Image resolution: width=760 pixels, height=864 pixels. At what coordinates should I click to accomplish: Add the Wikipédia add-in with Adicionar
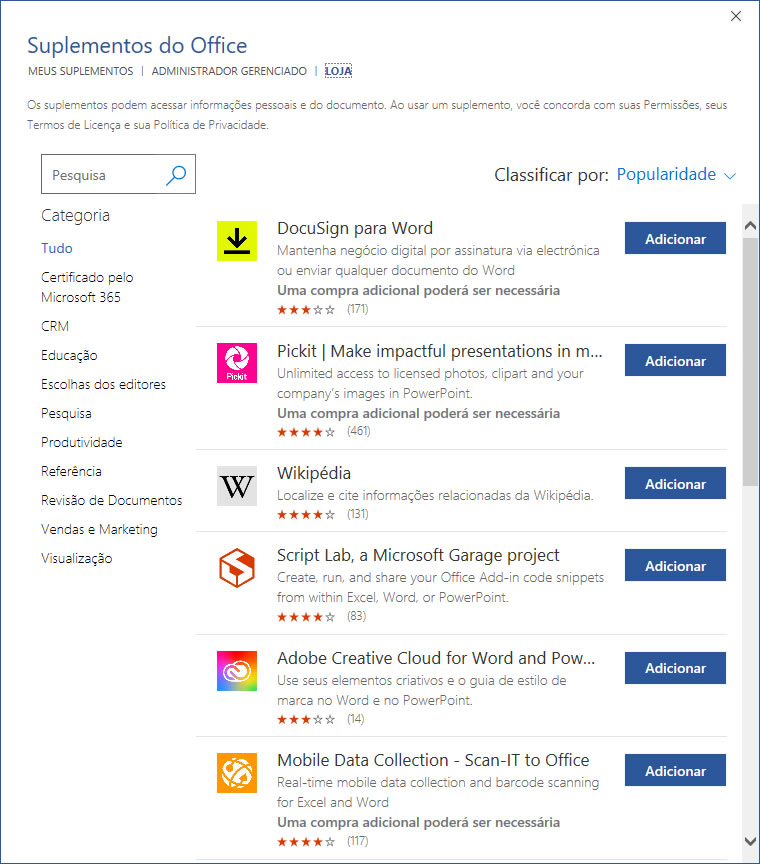[x=675, y=484]
